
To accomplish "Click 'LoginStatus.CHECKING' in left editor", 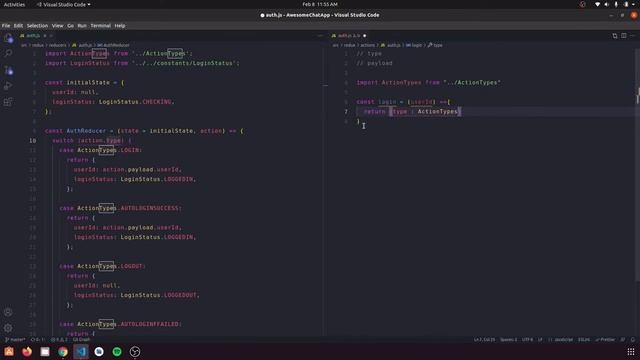I will coord(135,102).
